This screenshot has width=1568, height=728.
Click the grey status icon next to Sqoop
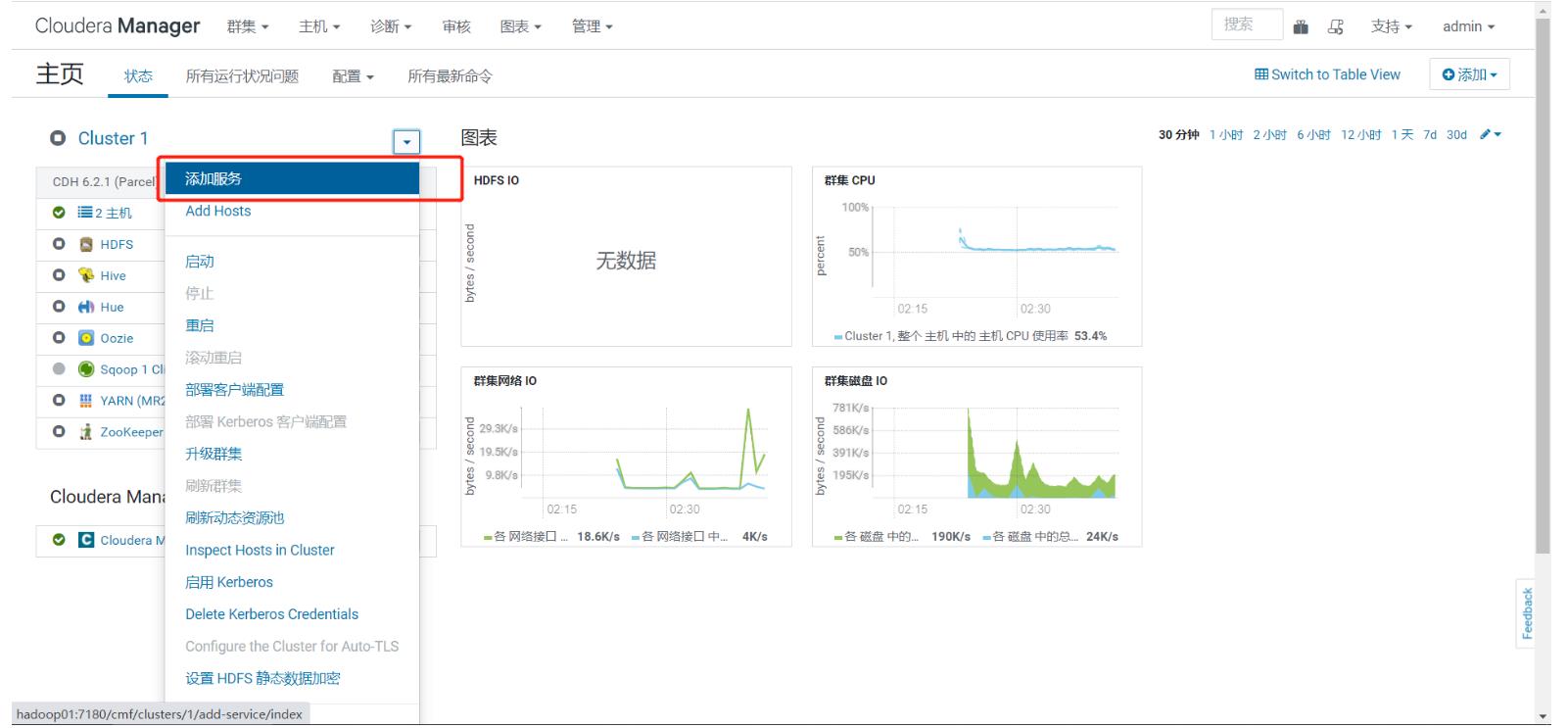pos(59,369)
